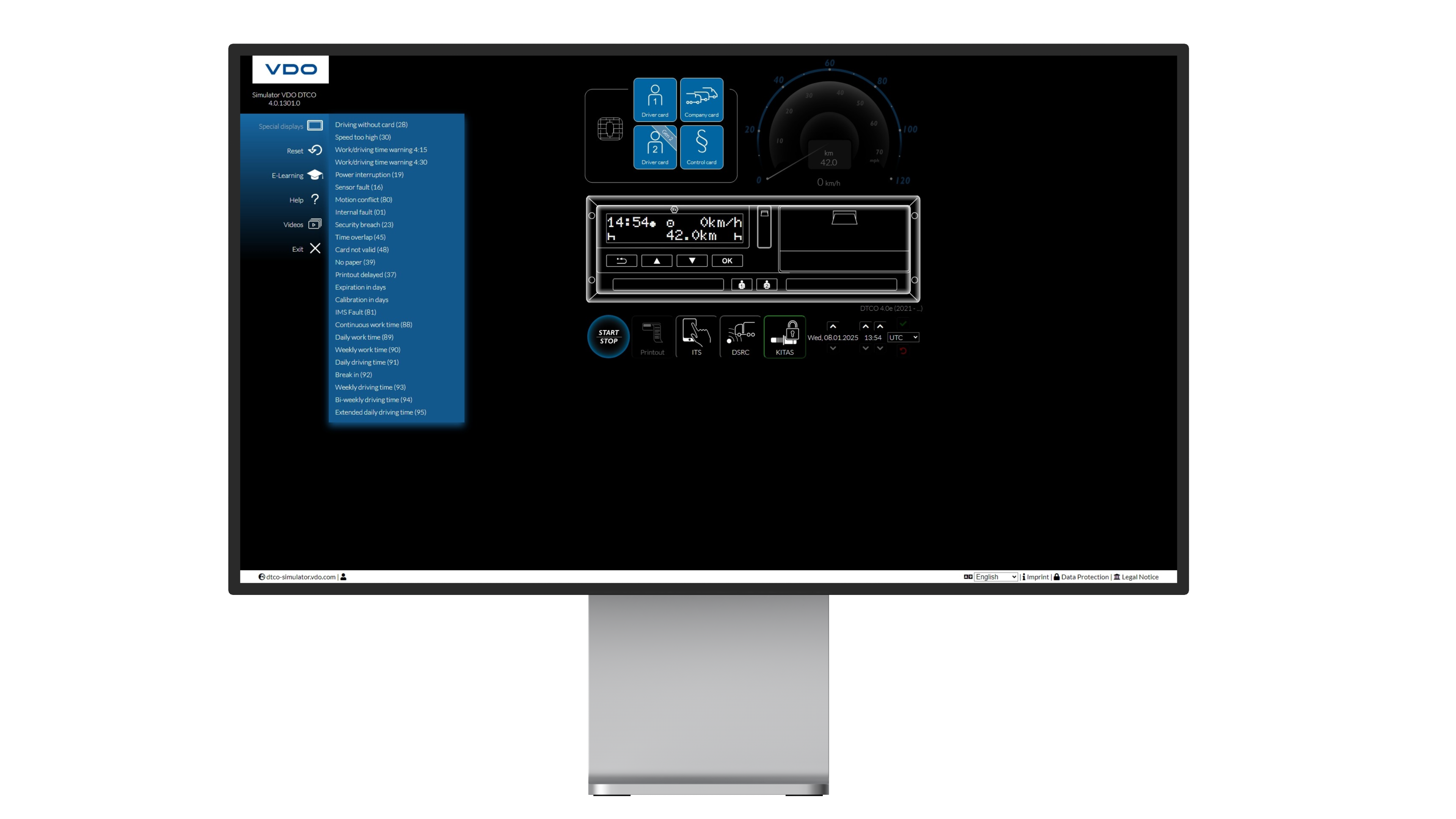
Task: Open the English language selector
Action: coord(995,576)
